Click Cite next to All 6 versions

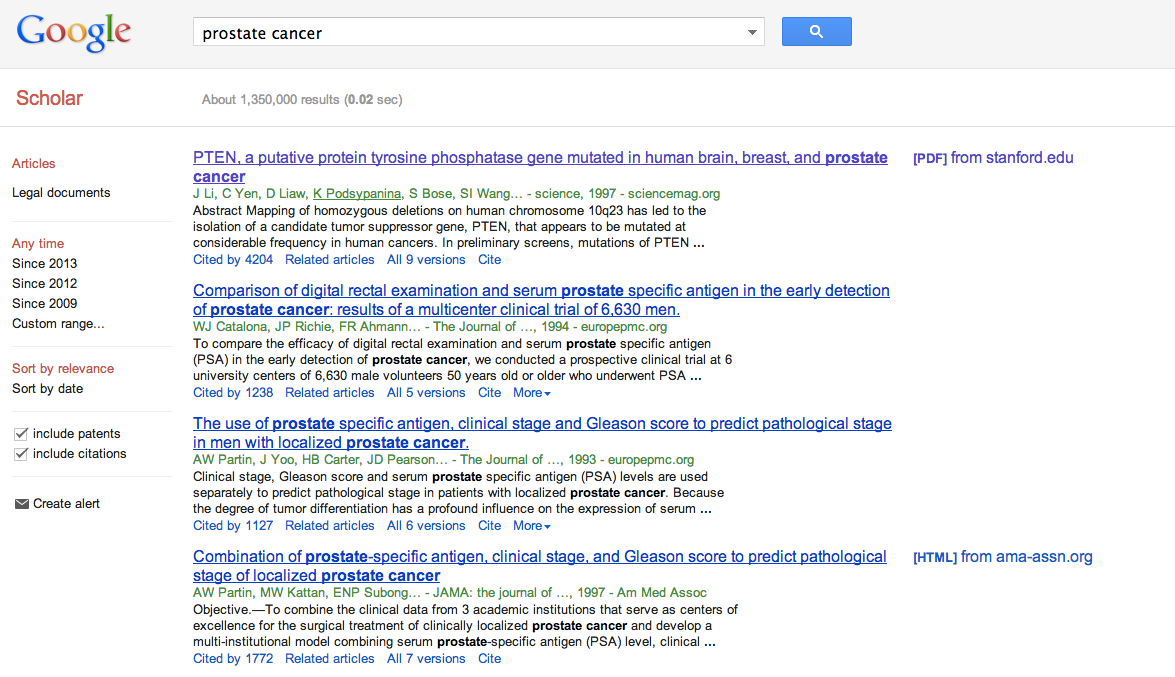pyautogui.click(x=489, y=526)
